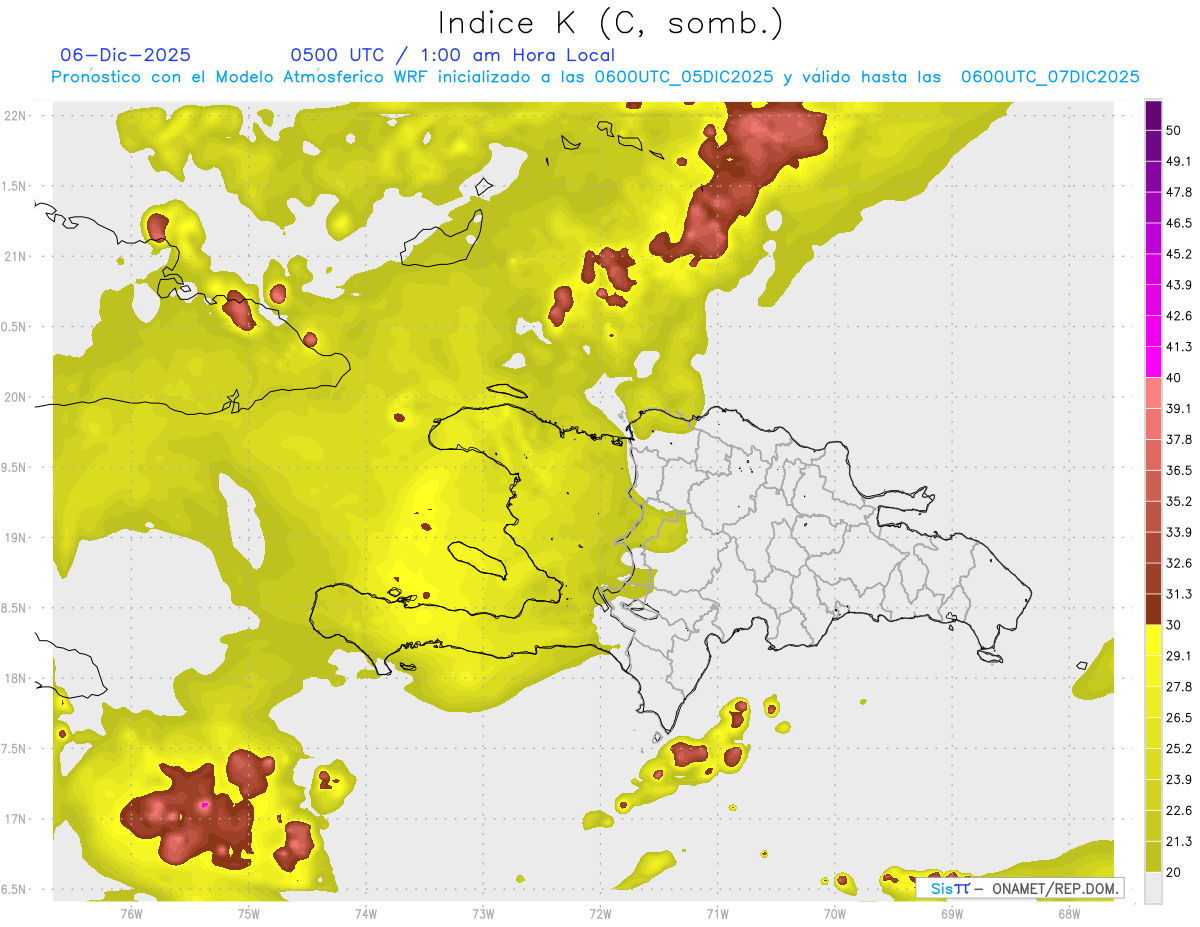Screen dimensions: 1200x927
Task: Click the '17N' latitude label
Action: 15,819
